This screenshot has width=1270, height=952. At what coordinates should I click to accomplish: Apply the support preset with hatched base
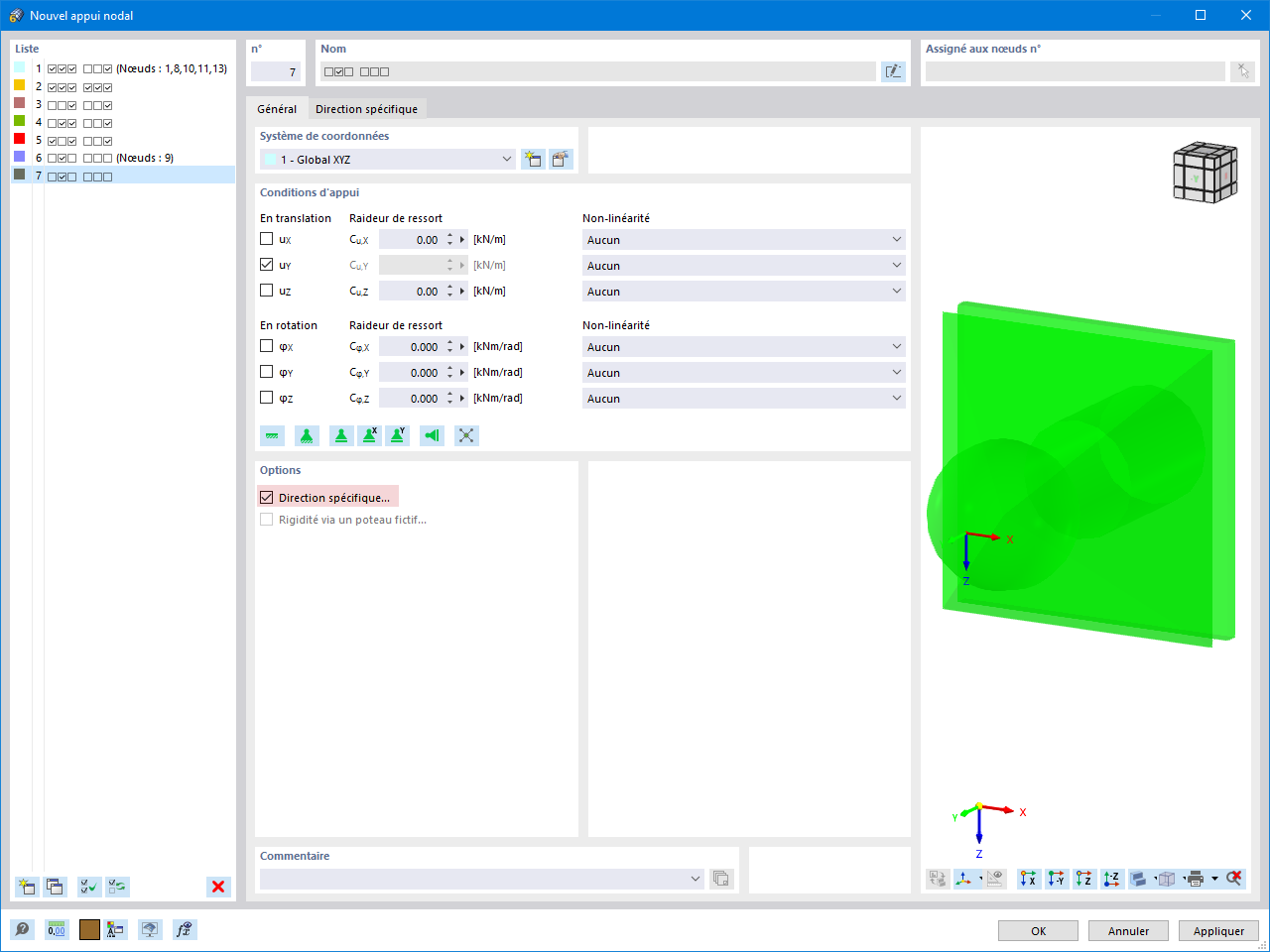point(307,435)
